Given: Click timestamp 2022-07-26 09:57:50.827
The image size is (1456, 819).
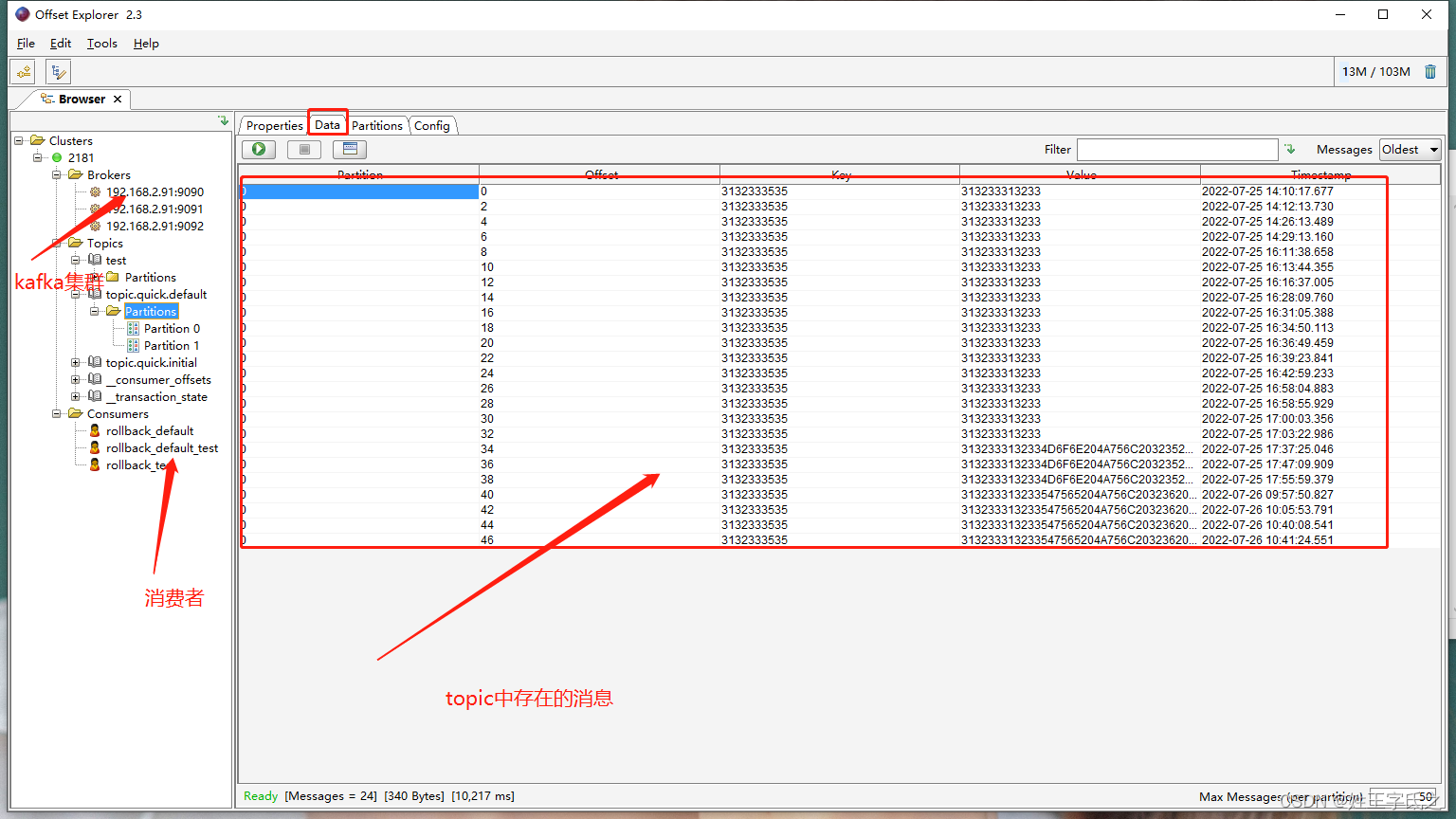Looking at the screenshot, I should [x=1267, y=495].
